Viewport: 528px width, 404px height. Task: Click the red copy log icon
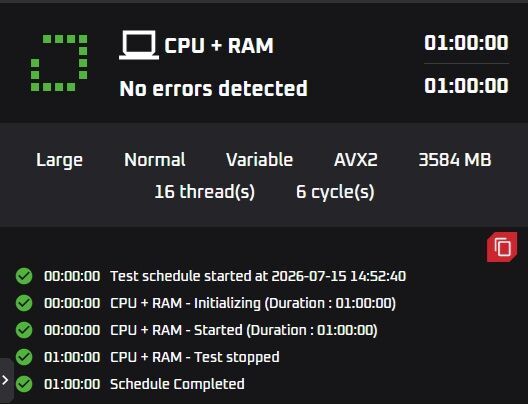tap(502, 247)
